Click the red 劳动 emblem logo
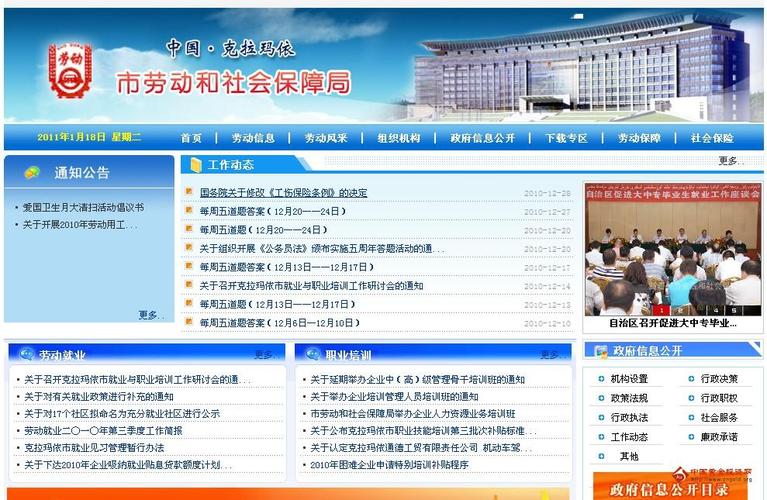This screenshot has width=767, height=500. tap(70, 70)
